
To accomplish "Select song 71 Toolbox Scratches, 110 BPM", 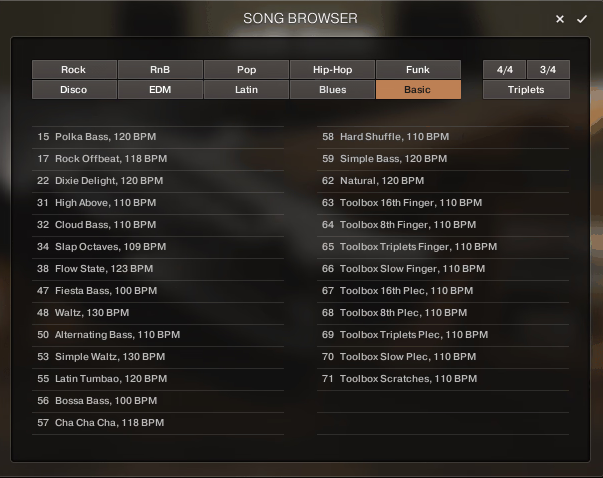I will 443,379.
